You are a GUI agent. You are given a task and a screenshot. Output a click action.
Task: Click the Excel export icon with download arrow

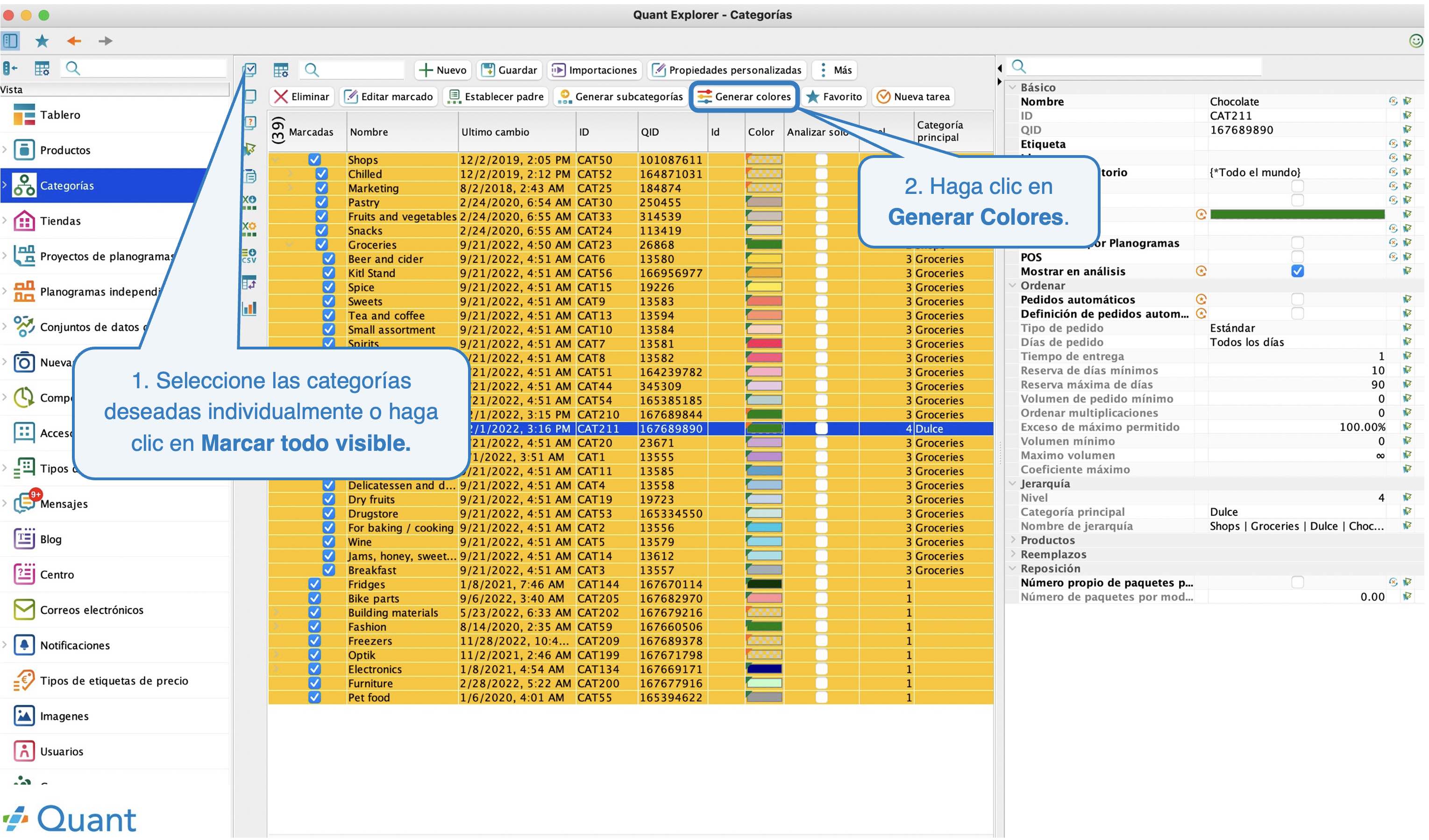click(x=249, y=202)
